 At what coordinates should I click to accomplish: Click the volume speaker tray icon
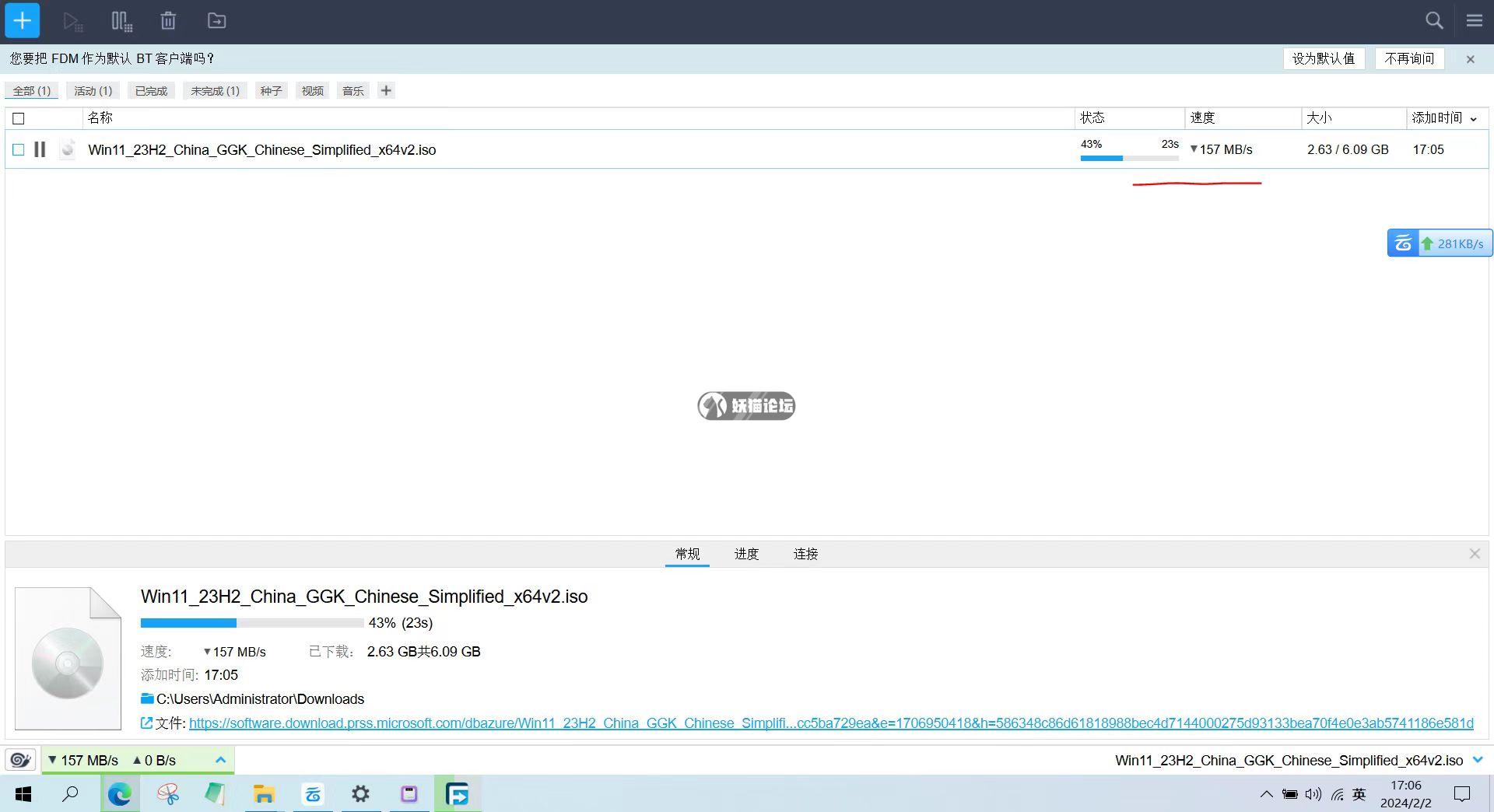point(1313,794)
